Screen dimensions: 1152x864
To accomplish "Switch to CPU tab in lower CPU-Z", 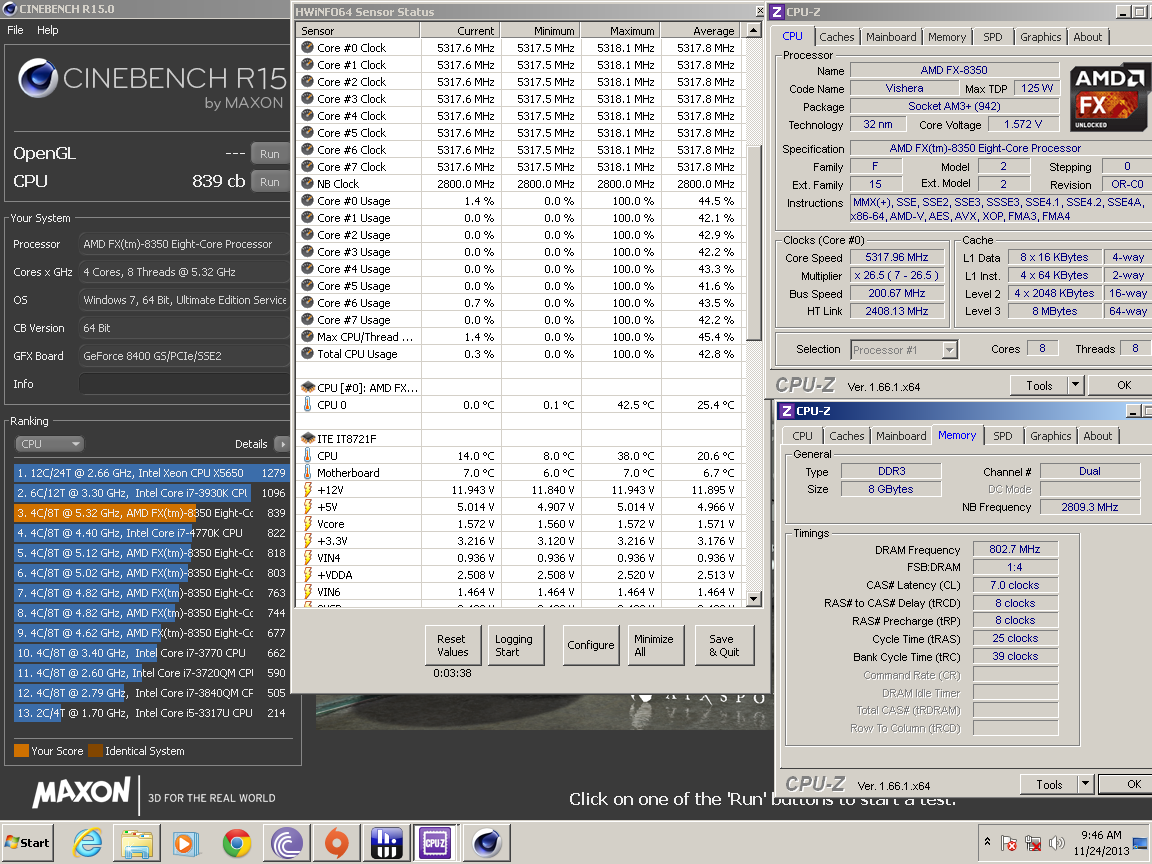I will (x=802, y=436).
